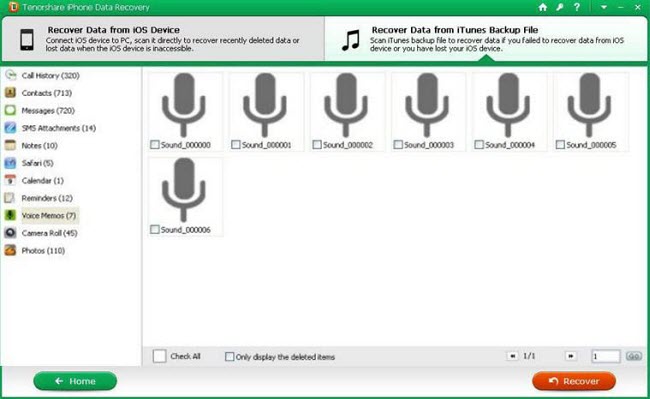
Task: Click the orange Recover button
Action: tap(574, 381)
